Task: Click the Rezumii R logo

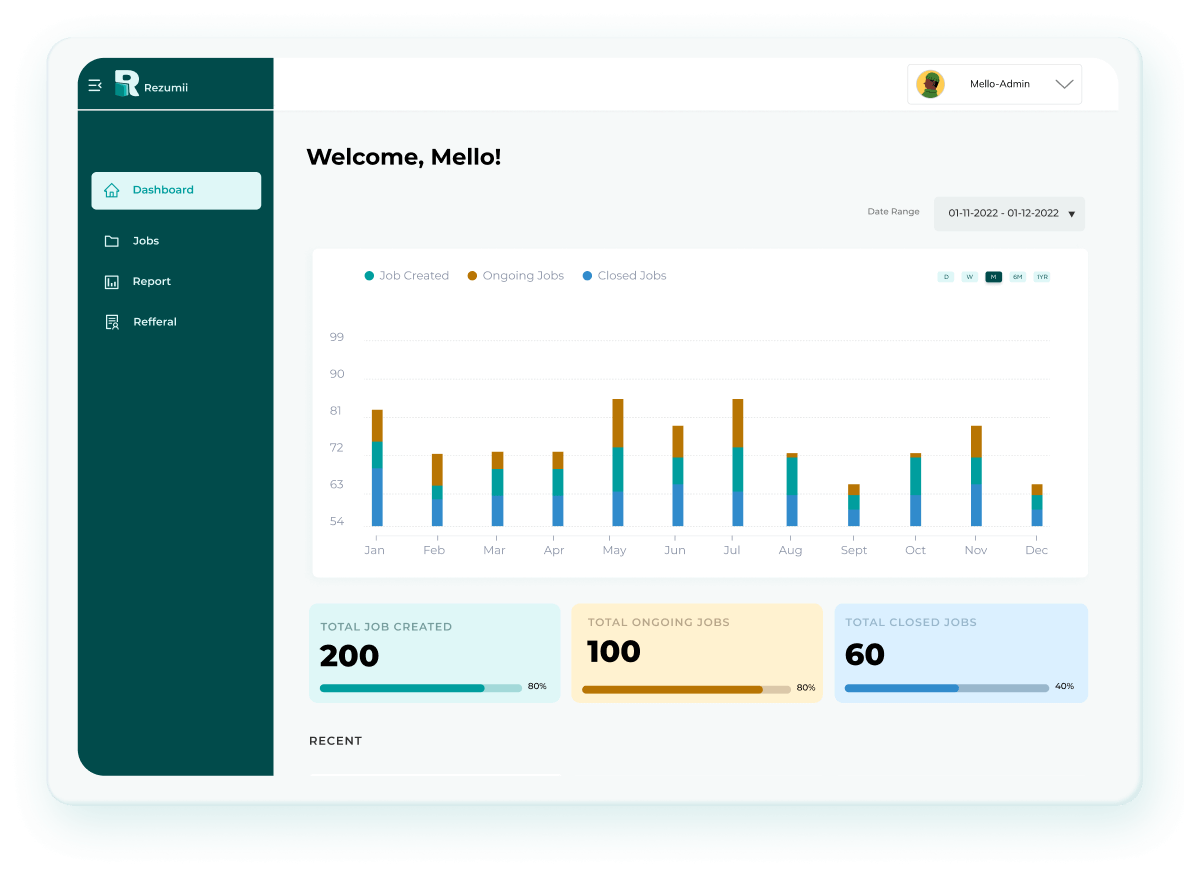Action: 126,83
